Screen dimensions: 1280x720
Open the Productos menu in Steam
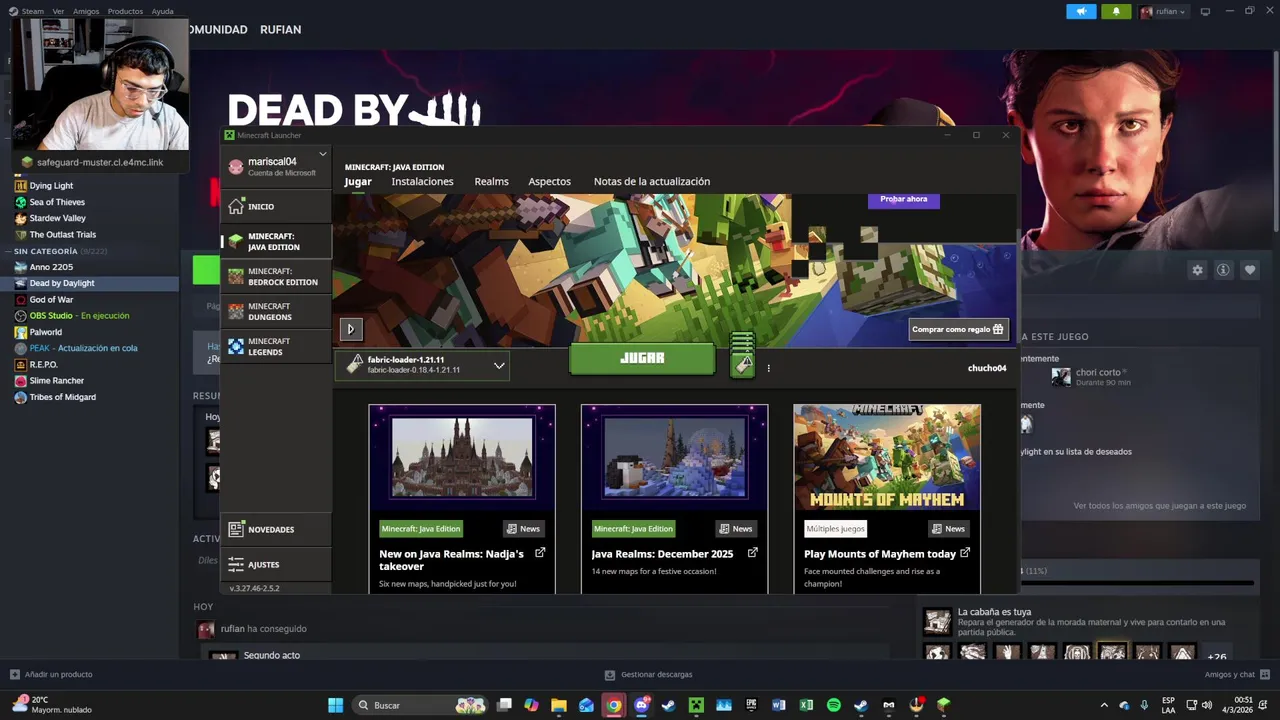point(125,11)
